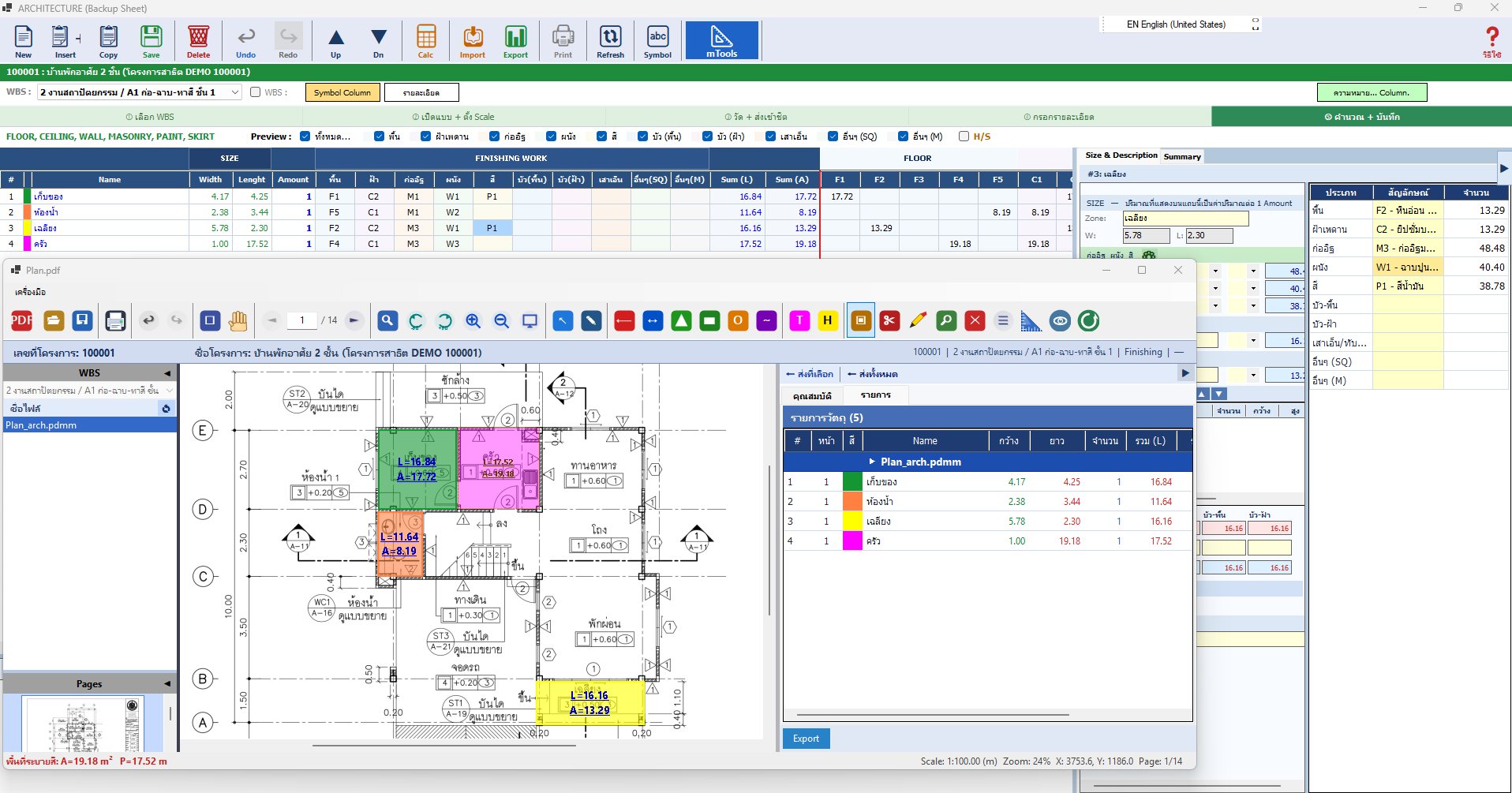Toggle the H/S preview checkbox

click(x=964, y=137)
